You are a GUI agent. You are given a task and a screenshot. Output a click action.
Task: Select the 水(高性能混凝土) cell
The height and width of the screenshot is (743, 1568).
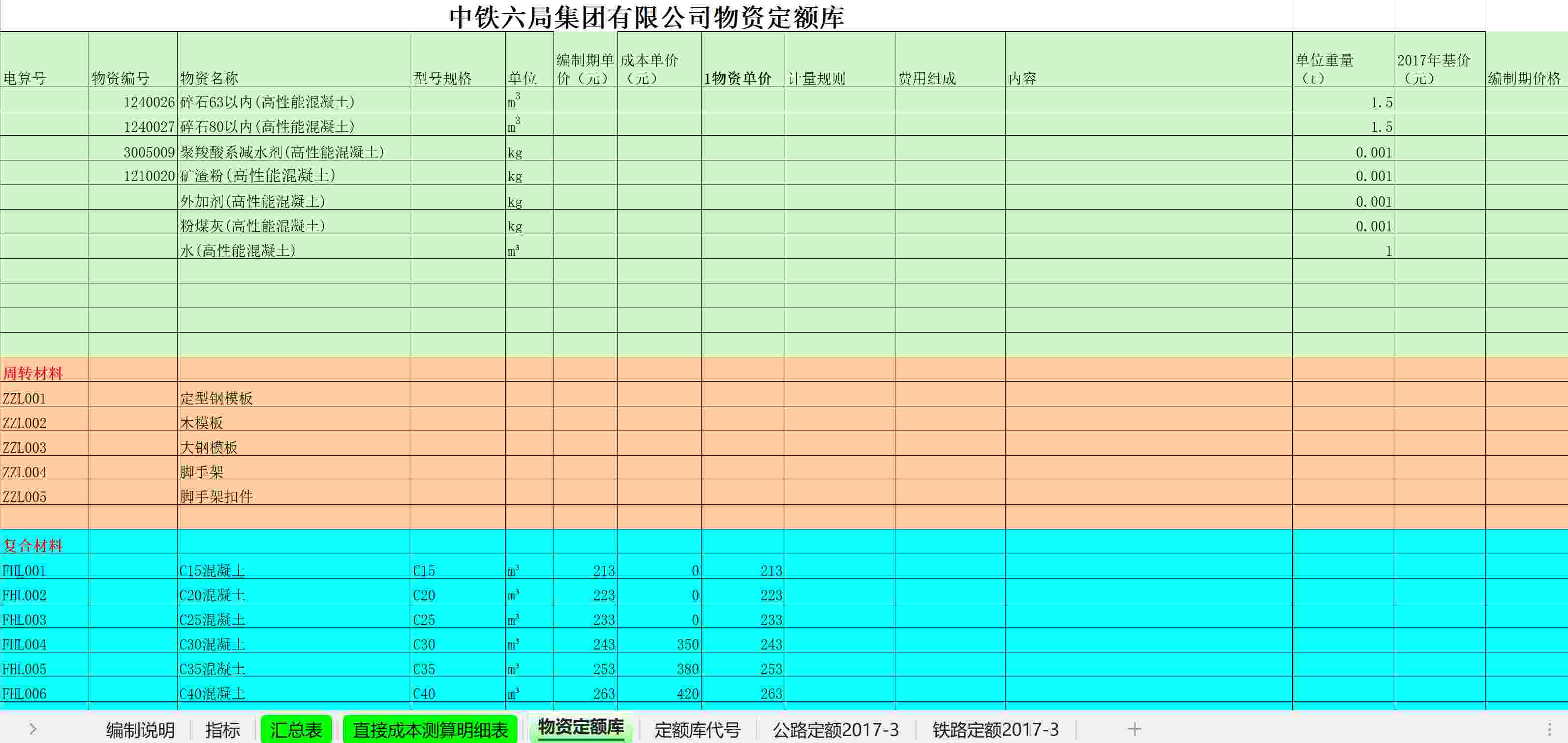pos(294,247)
